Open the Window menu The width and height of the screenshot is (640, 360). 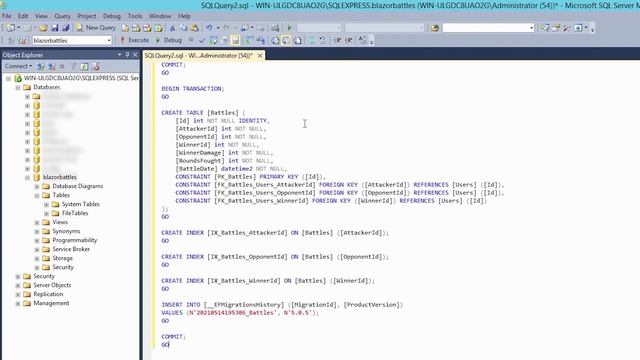click(x=160, y=16)
